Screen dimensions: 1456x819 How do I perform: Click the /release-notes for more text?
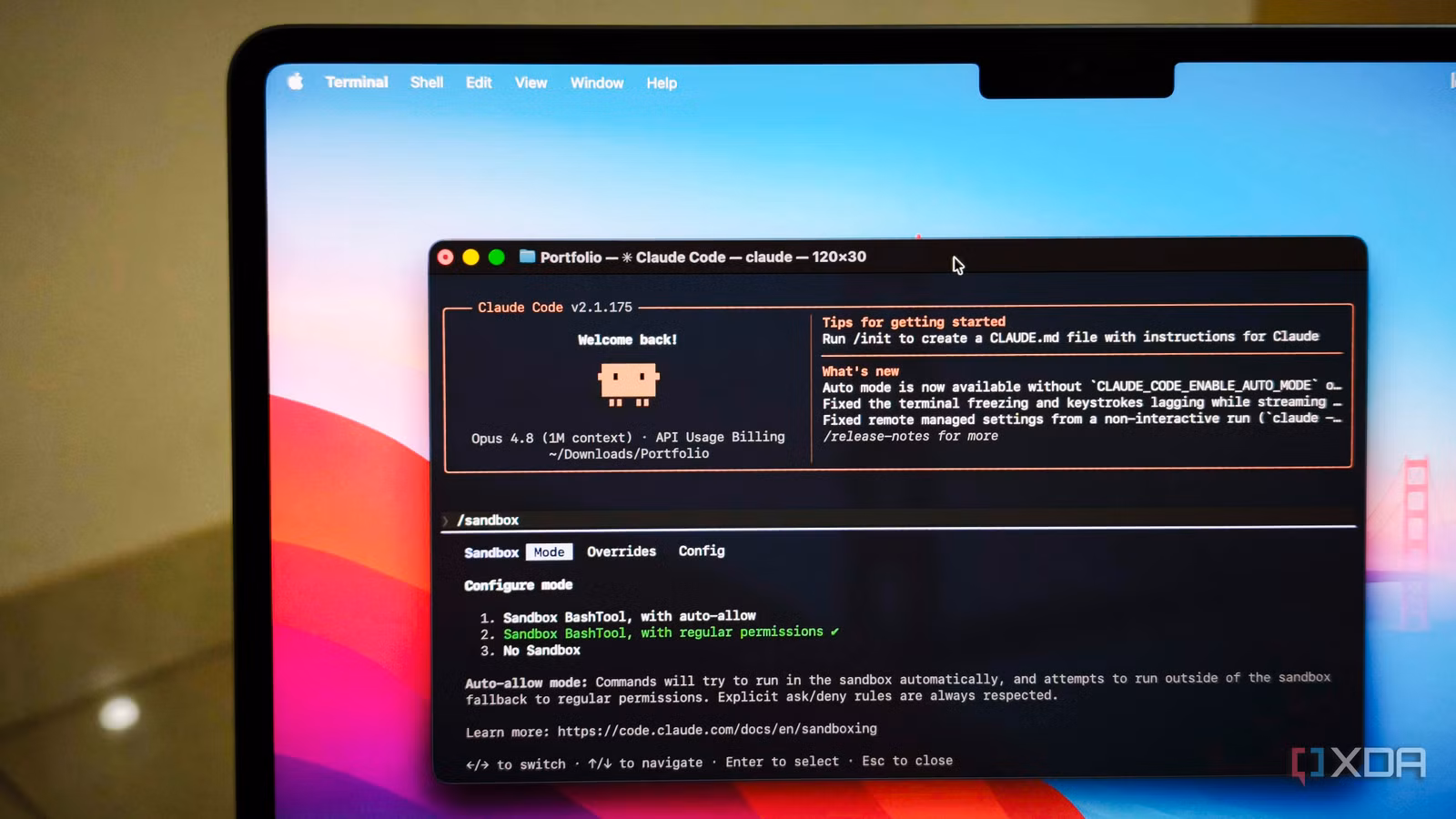pos(910,436)
